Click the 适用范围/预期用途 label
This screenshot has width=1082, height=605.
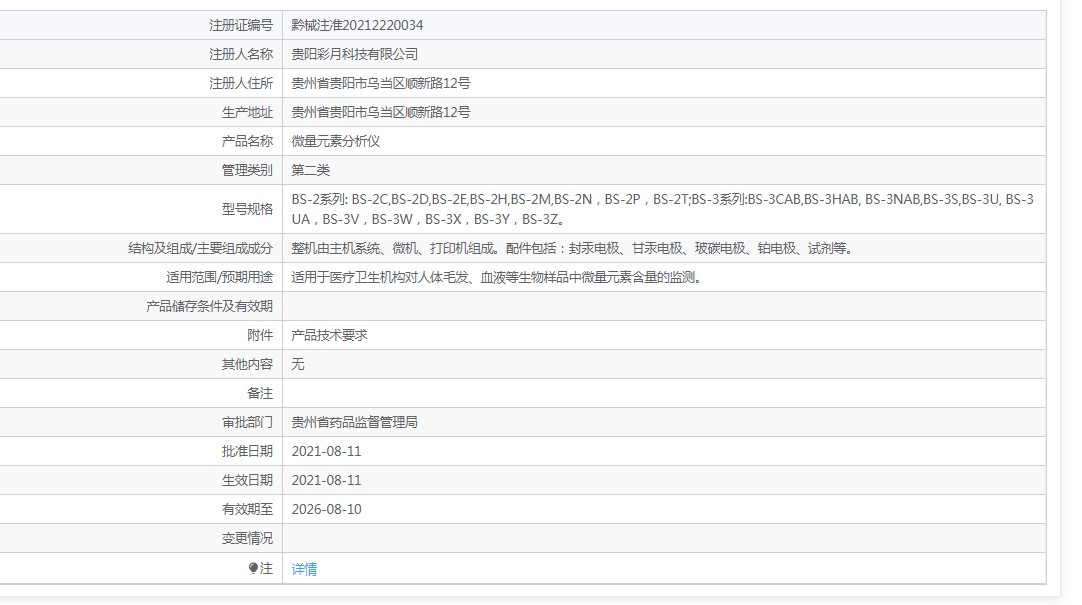(x=219, y=277)
